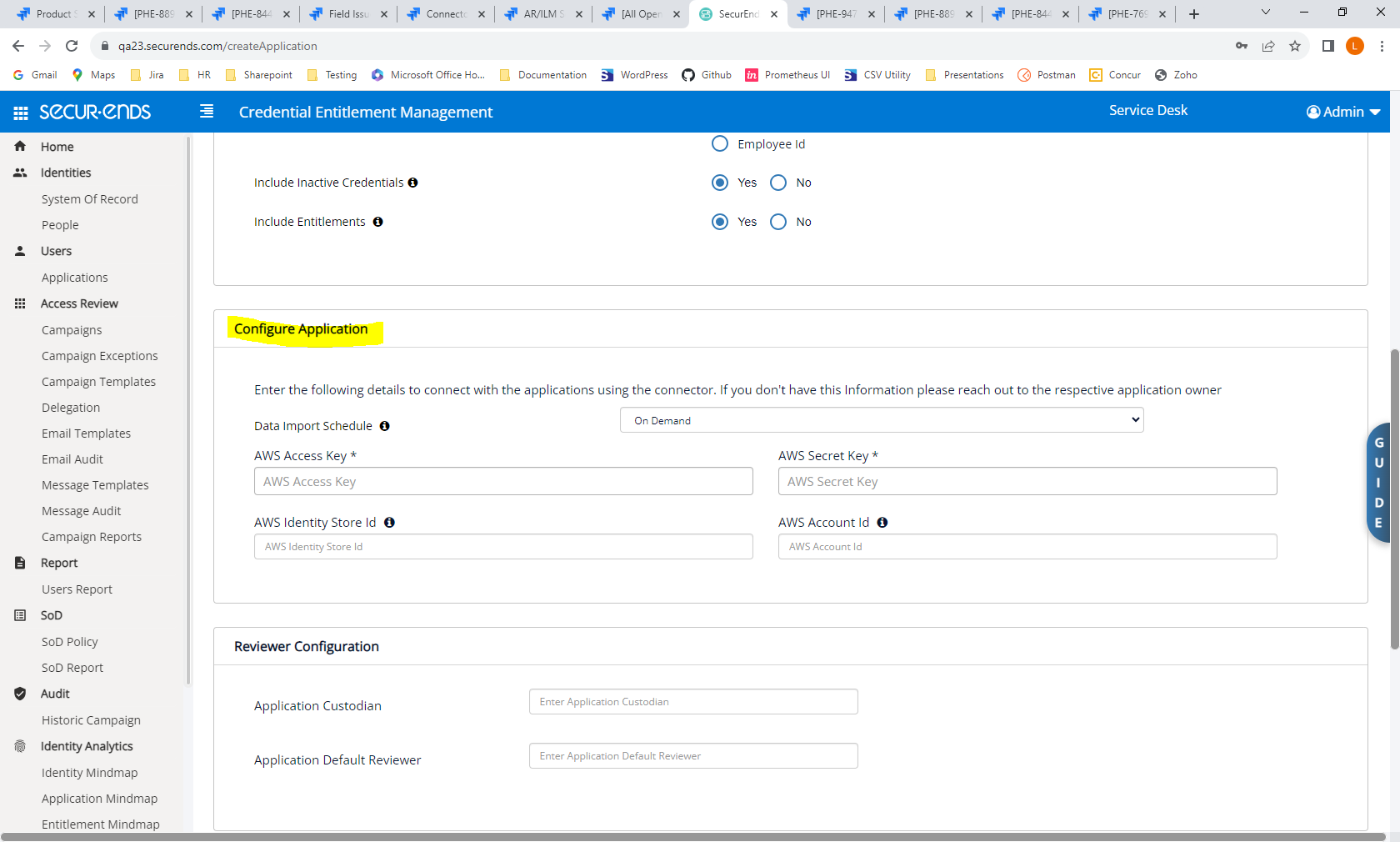Open the Service Desk link

(1147, 109)
